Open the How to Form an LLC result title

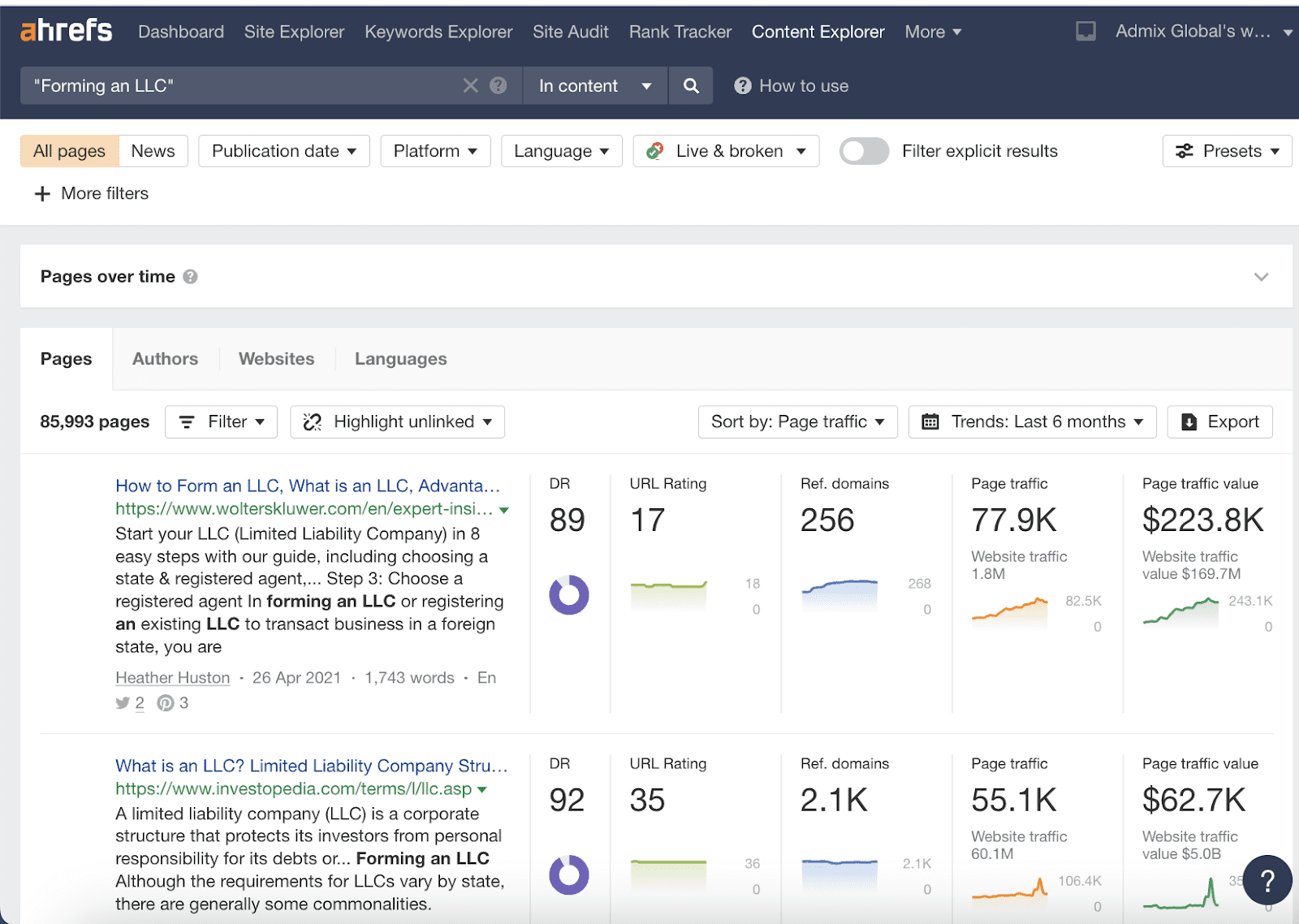308,486
